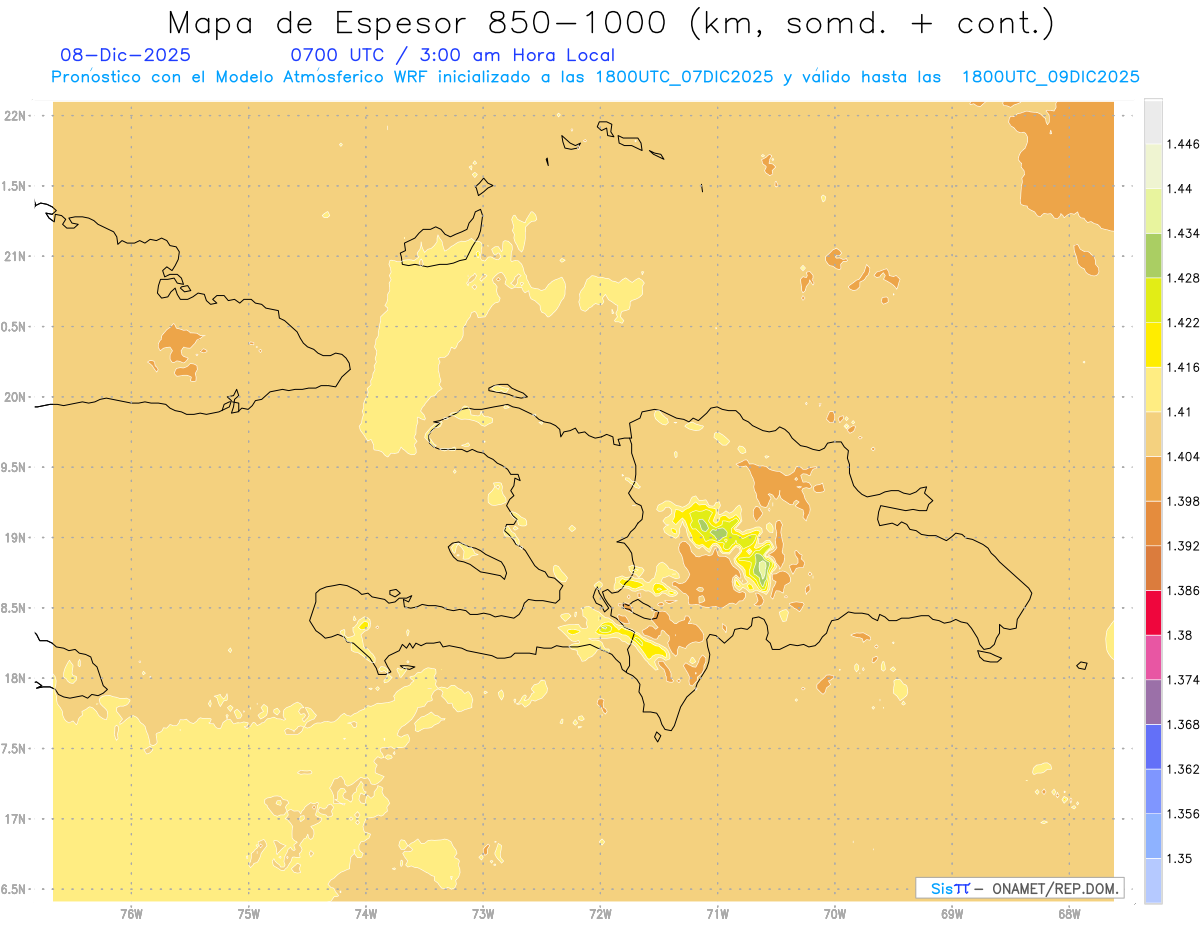This screenshot has height=927, width=1200.
Task: Click the '74W' longitude label
Action: click(x=365, y=914)
